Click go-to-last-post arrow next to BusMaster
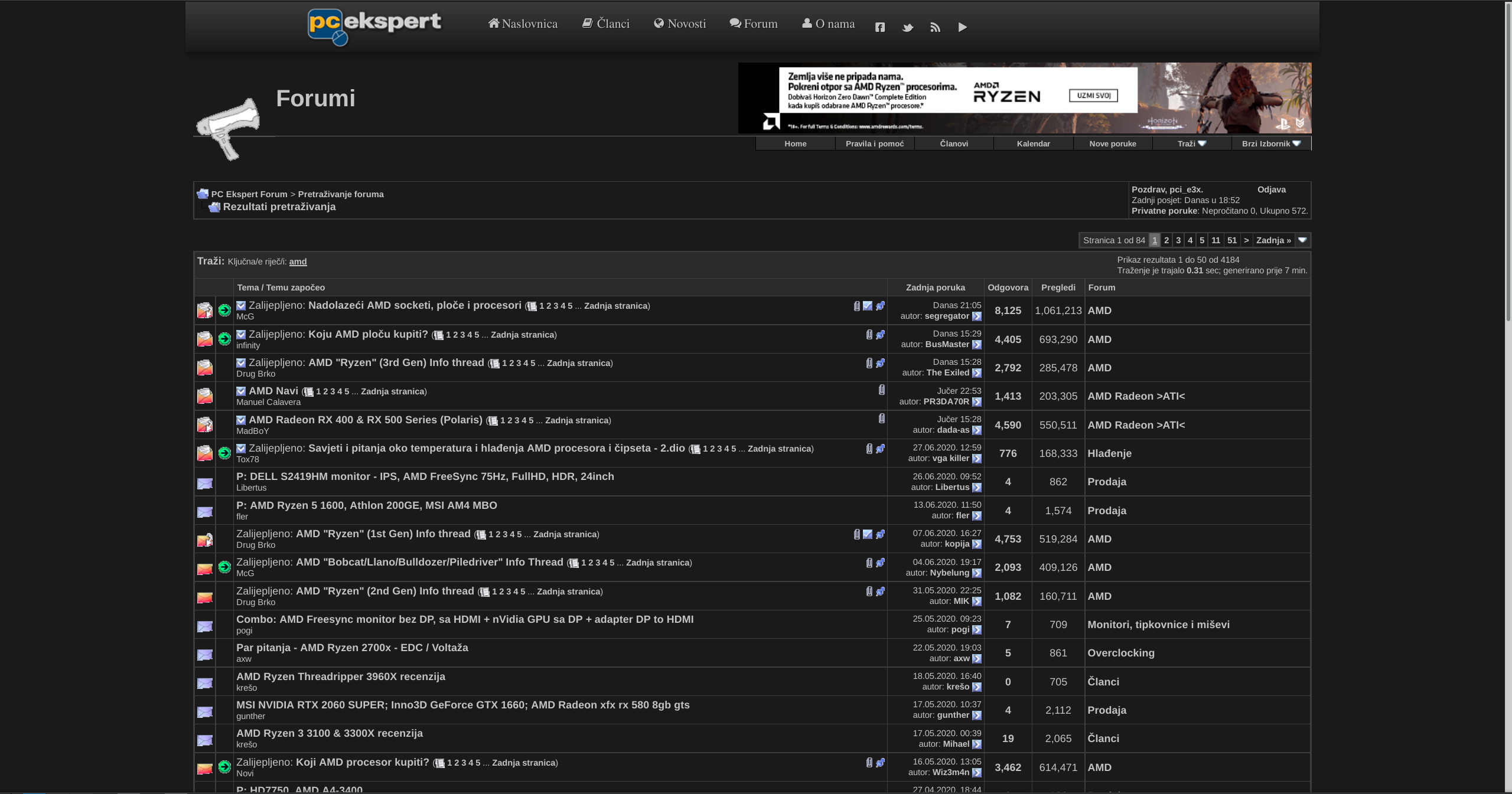Screen dimensions: 1512x794 pyautogui.click(x=976, y=345)
